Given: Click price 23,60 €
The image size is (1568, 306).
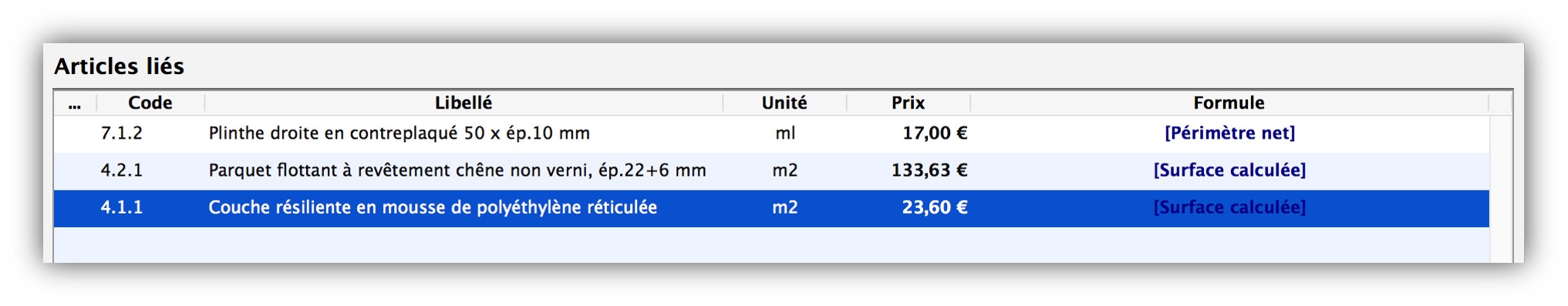Looking at the screenshot, I should 935,207.
